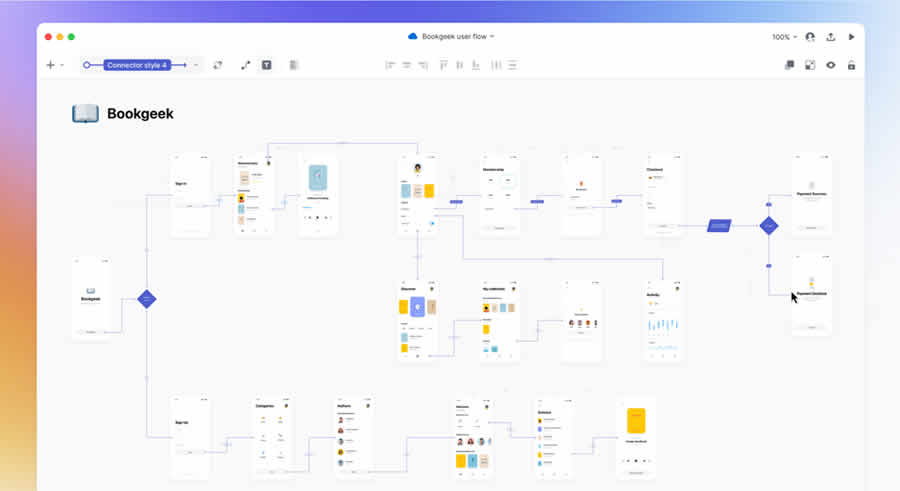This screenshot has height=491, width=900.
Task: Click the distribute horizontally icon
Action: click(496, 65)
